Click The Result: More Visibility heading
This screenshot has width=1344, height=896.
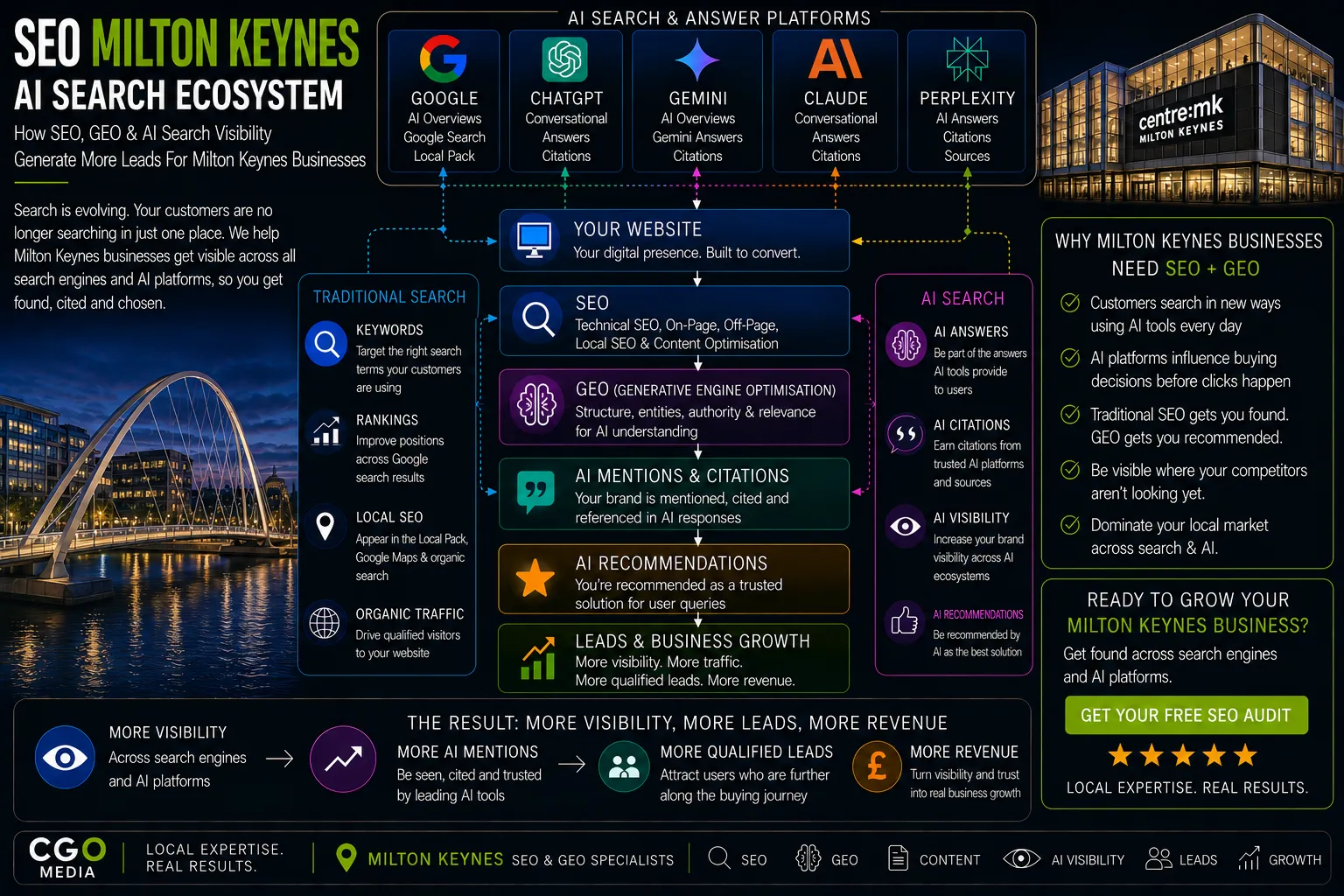click(677, 723)
